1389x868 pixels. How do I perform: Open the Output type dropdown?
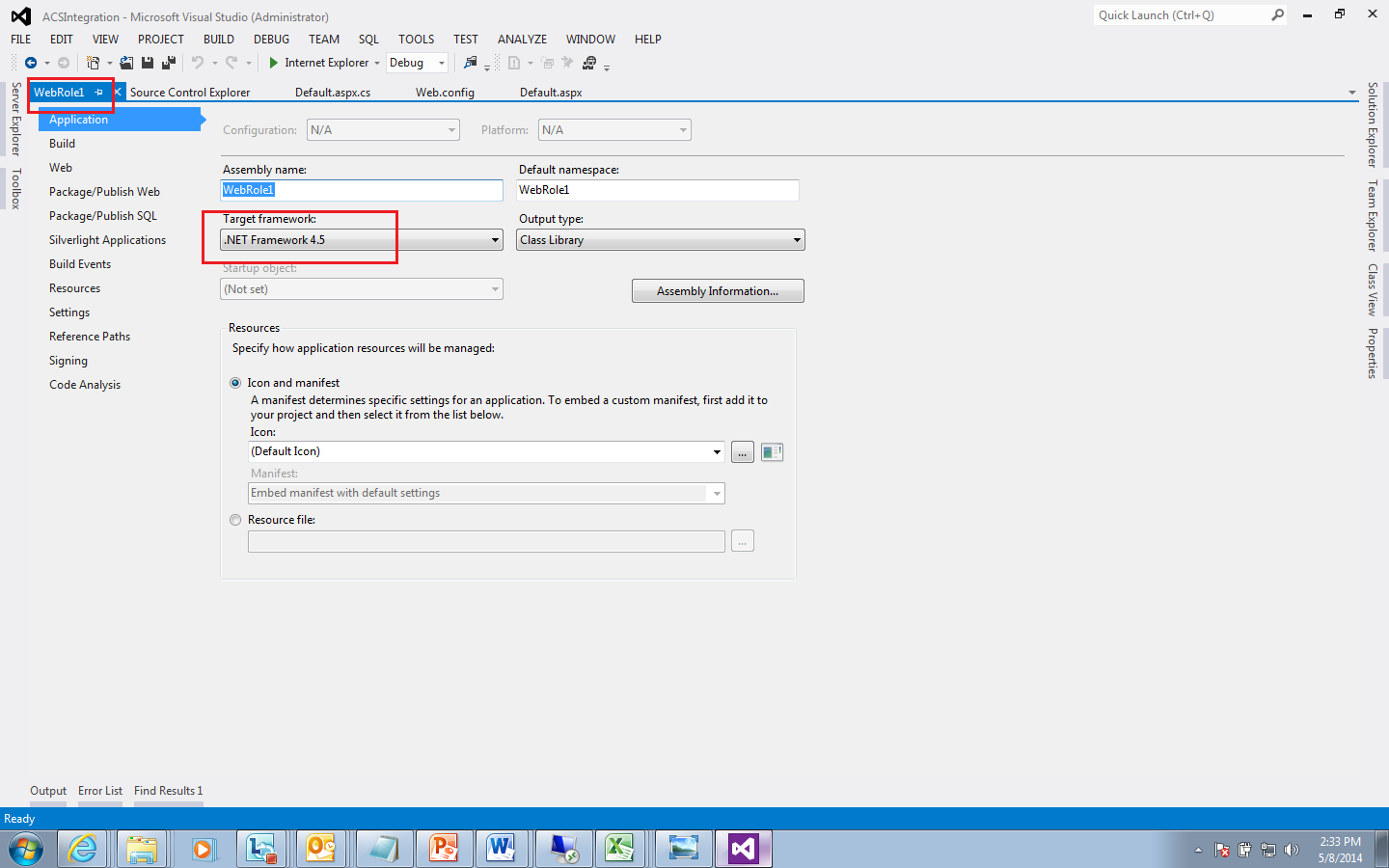tap(661, 240)
